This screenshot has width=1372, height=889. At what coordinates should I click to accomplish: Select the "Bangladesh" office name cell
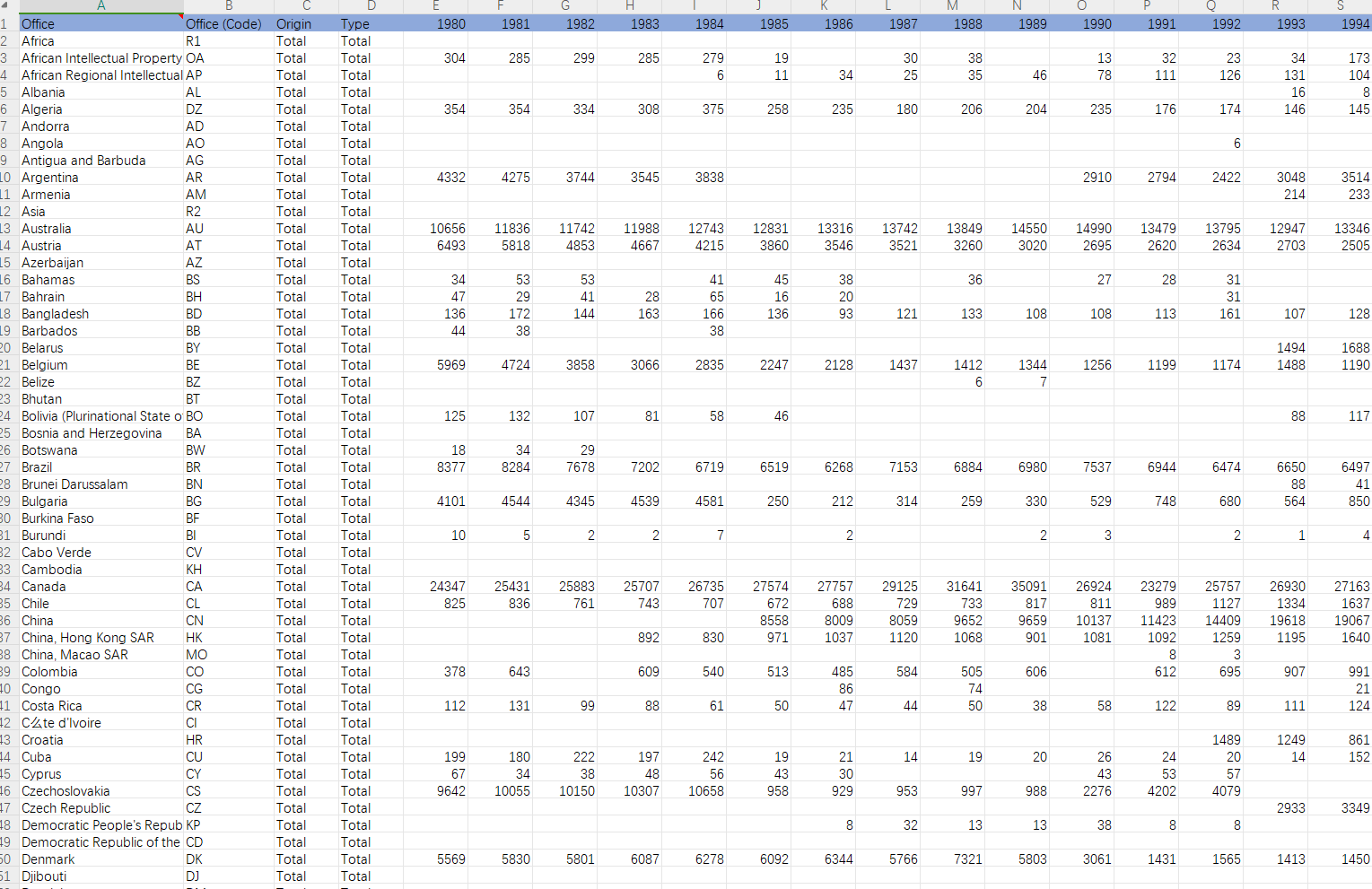101,314
